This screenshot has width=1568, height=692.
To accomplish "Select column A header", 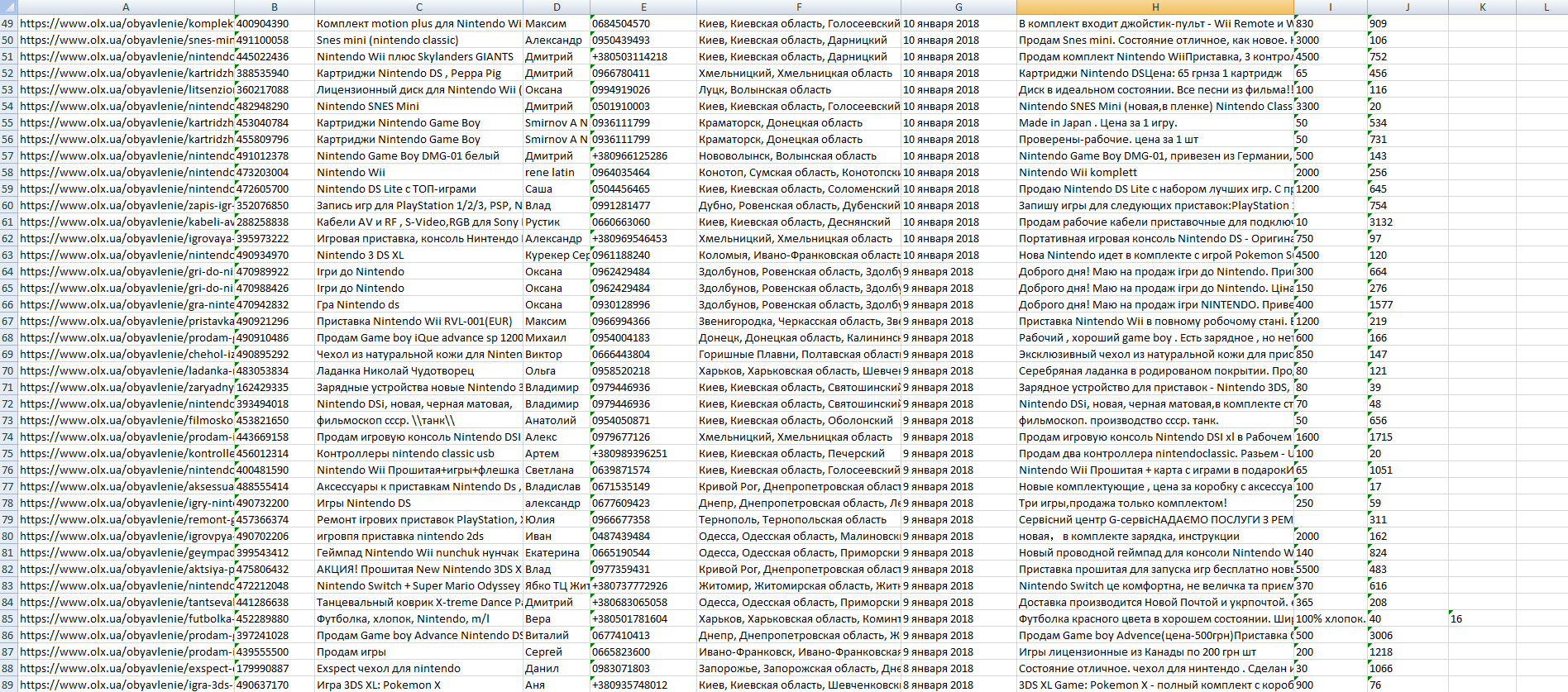I will [126, 7].
